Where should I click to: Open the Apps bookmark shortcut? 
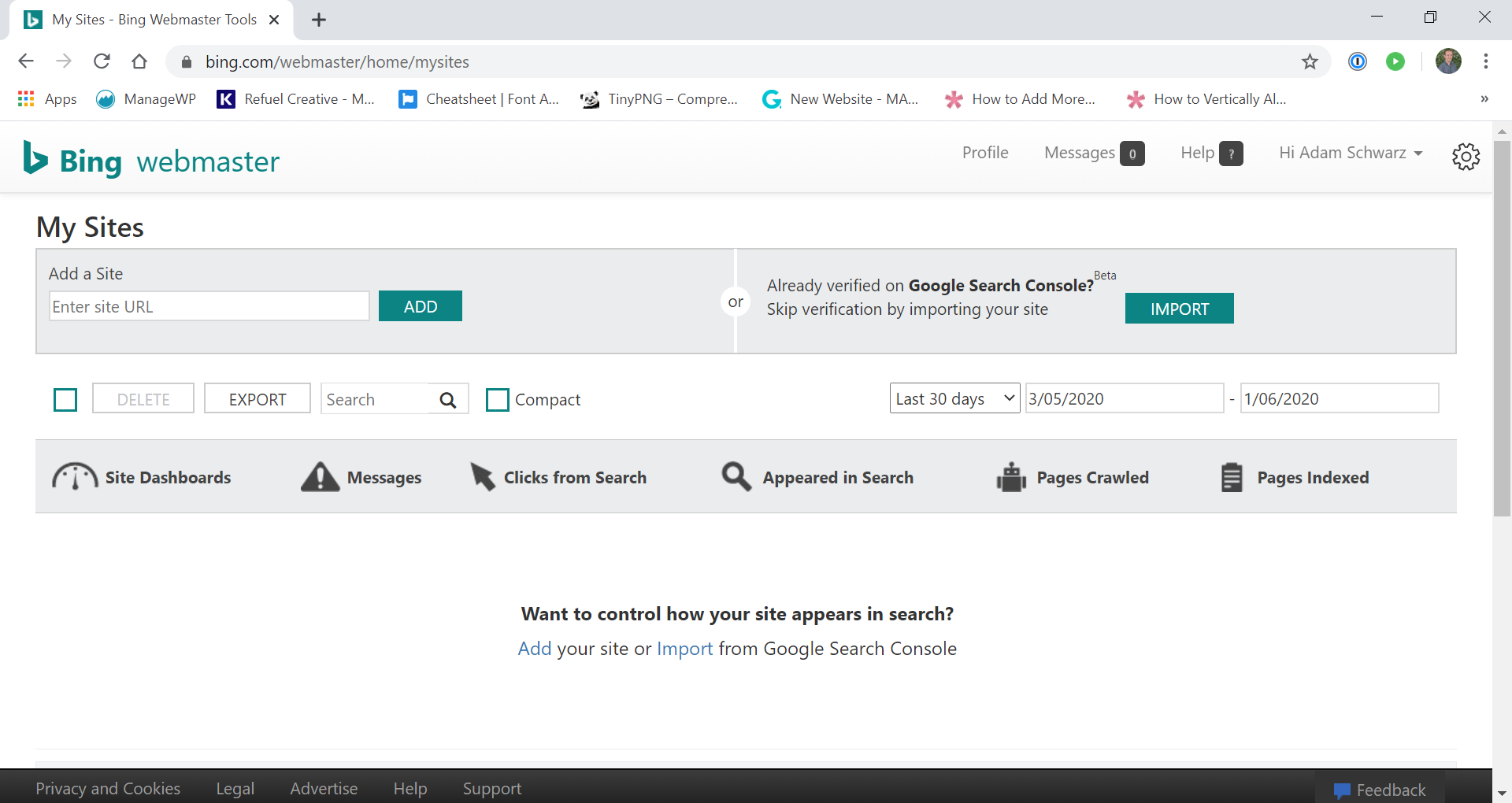pos(47,99)
